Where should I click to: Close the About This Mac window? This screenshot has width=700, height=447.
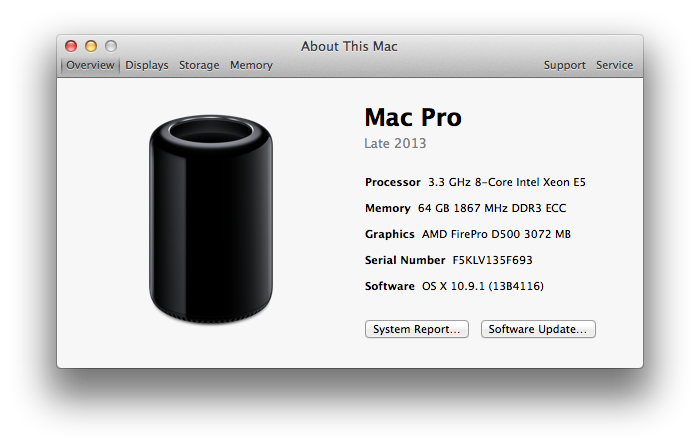[71, 46]
